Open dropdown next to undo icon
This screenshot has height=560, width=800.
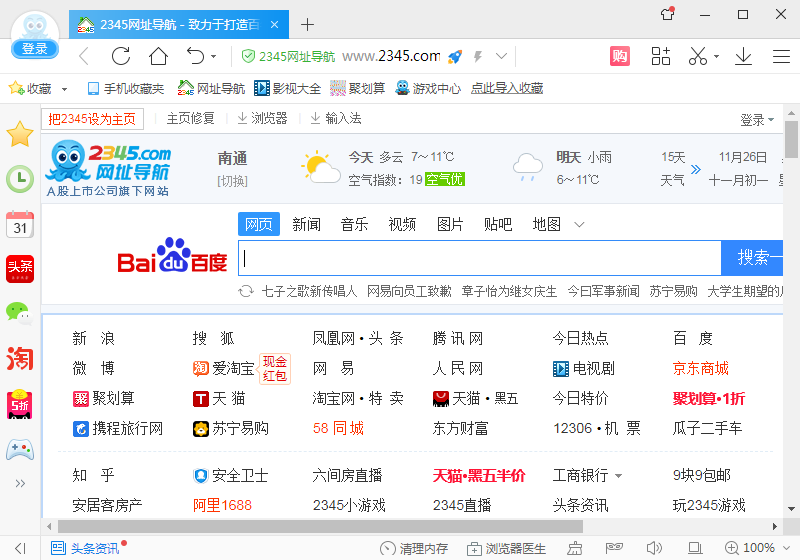pos(214,57)
